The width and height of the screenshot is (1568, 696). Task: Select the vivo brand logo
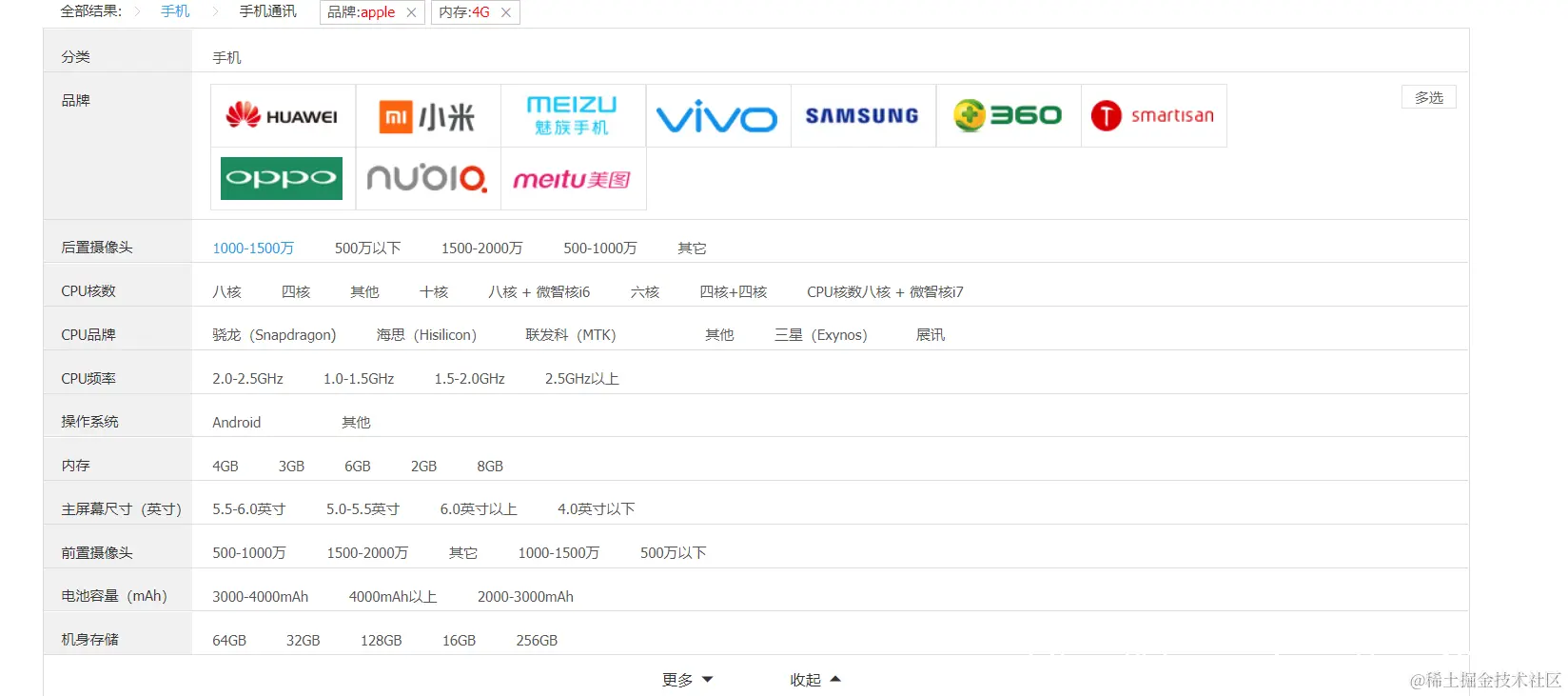coord(718,116)
